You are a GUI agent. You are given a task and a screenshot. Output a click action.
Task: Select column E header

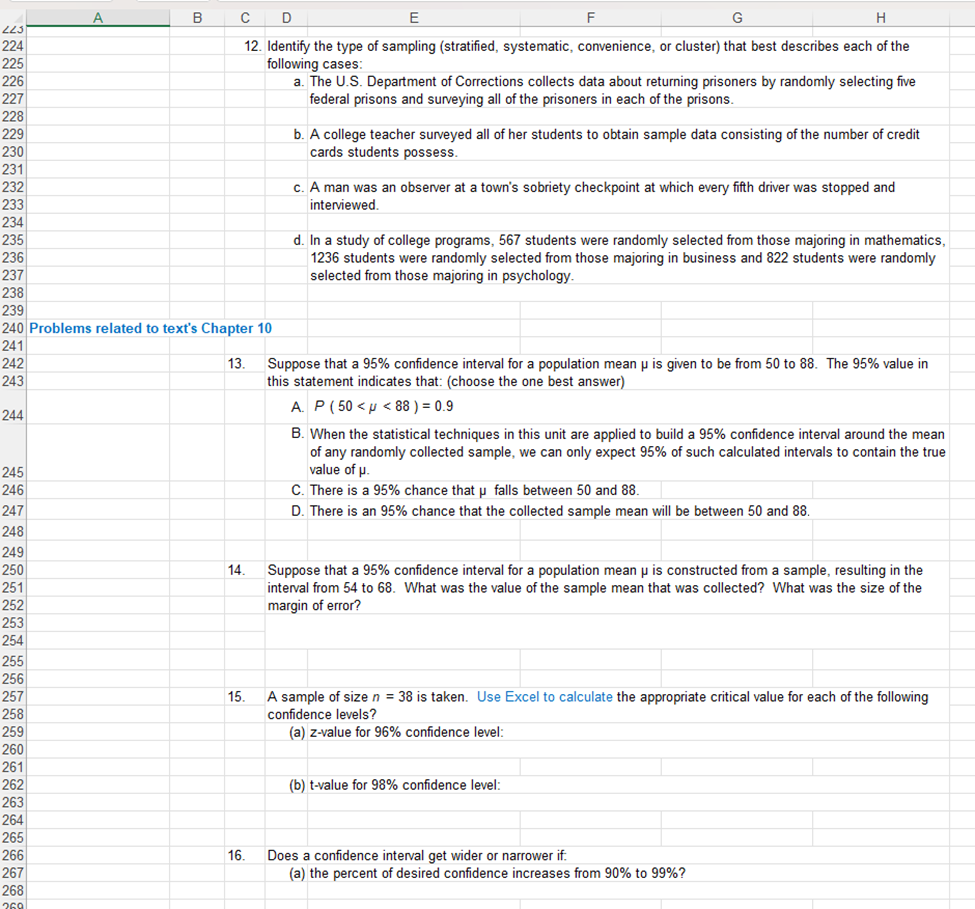(x=413, y=17)
